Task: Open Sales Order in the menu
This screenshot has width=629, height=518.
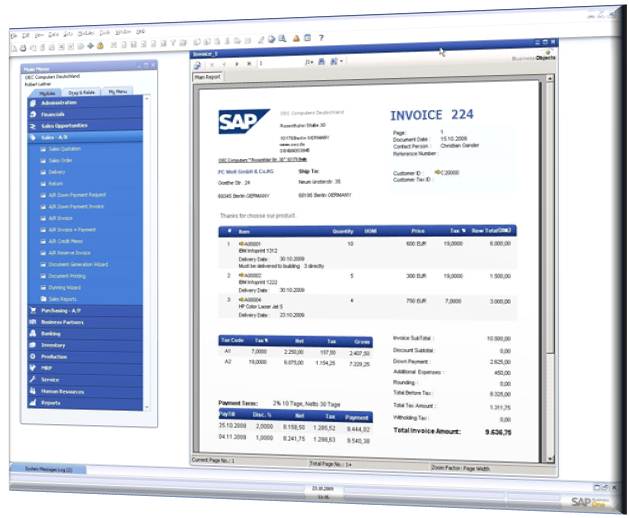Action: [x=60, y=160]
